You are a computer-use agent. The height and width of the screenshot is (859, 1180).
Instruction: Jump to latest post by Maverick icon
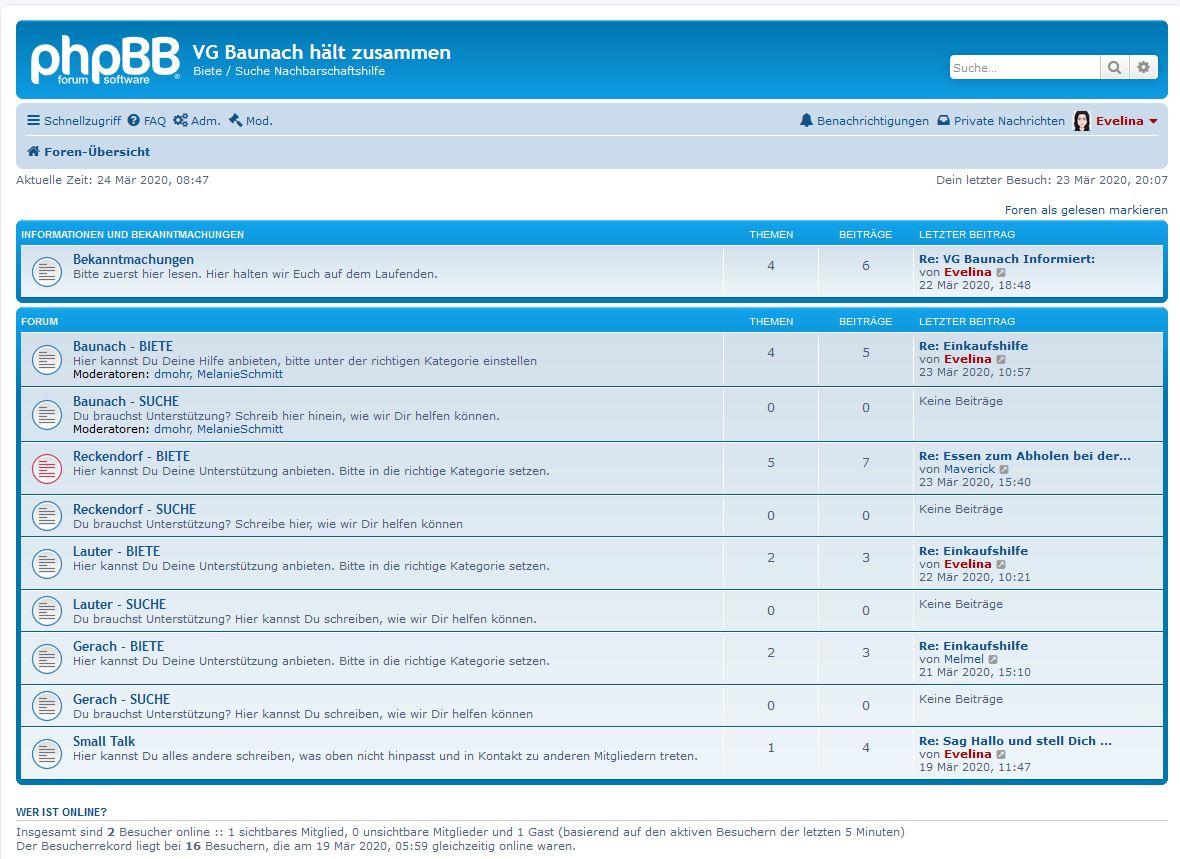pos(1005,469)
